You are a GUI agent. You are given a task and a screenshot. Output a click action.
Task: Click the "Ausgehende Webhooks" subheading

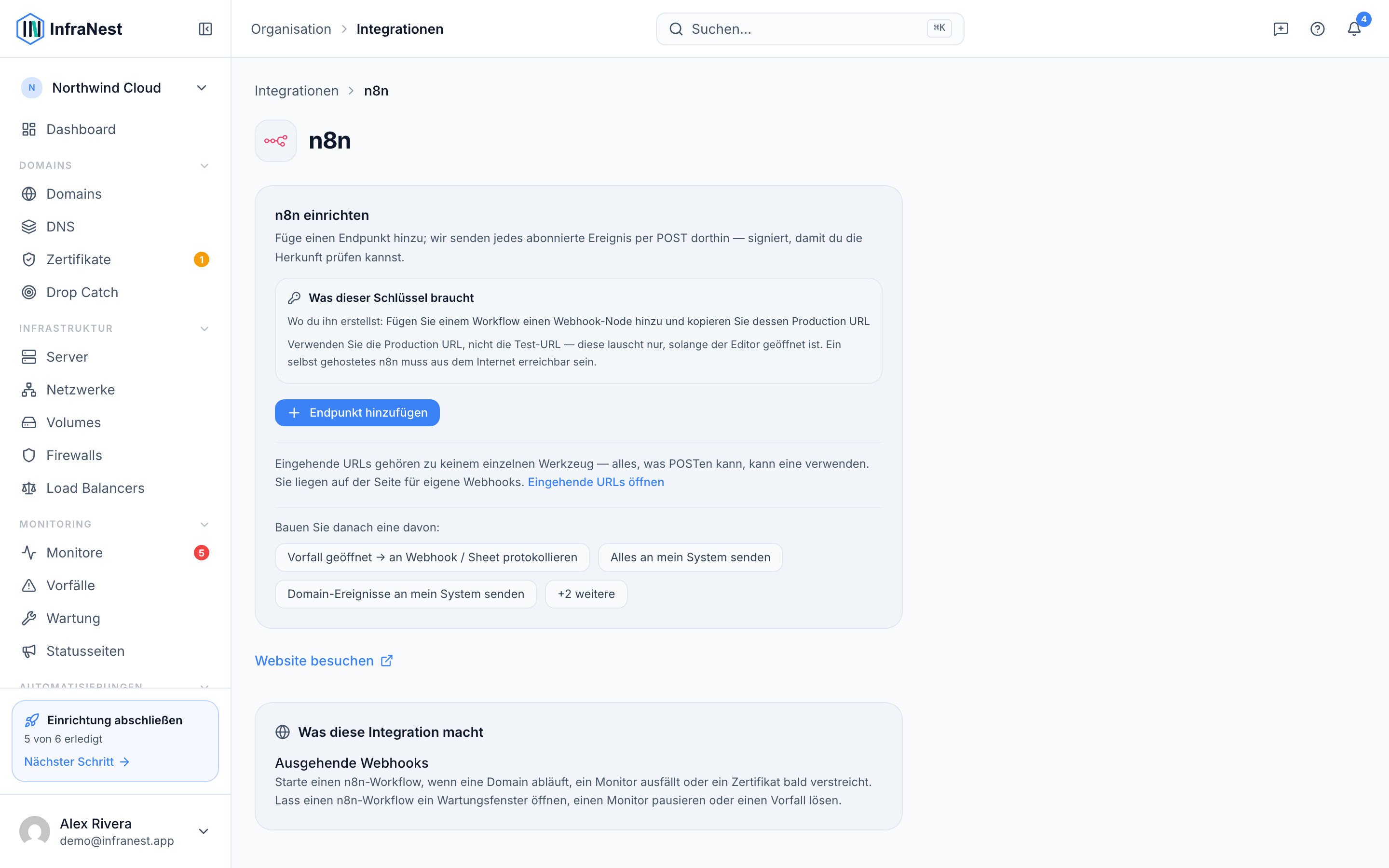351,763
